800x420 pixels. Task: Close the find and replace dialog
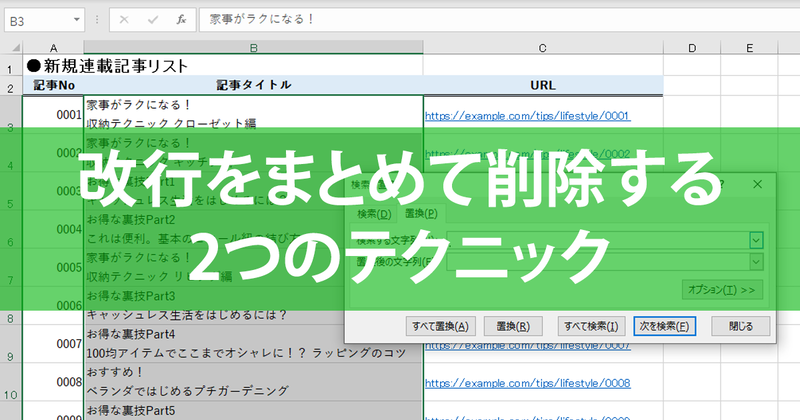point(757,184)
